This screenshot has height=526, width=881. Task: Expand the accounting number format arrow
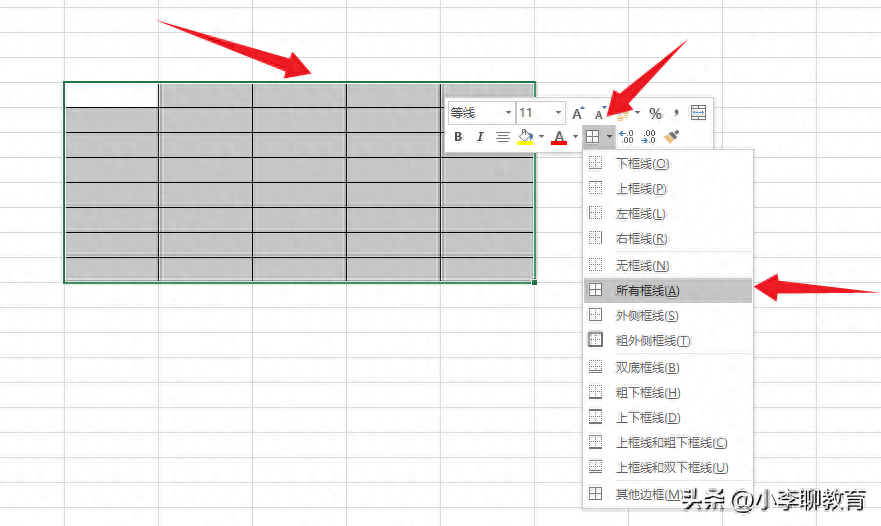pos(638,113)
